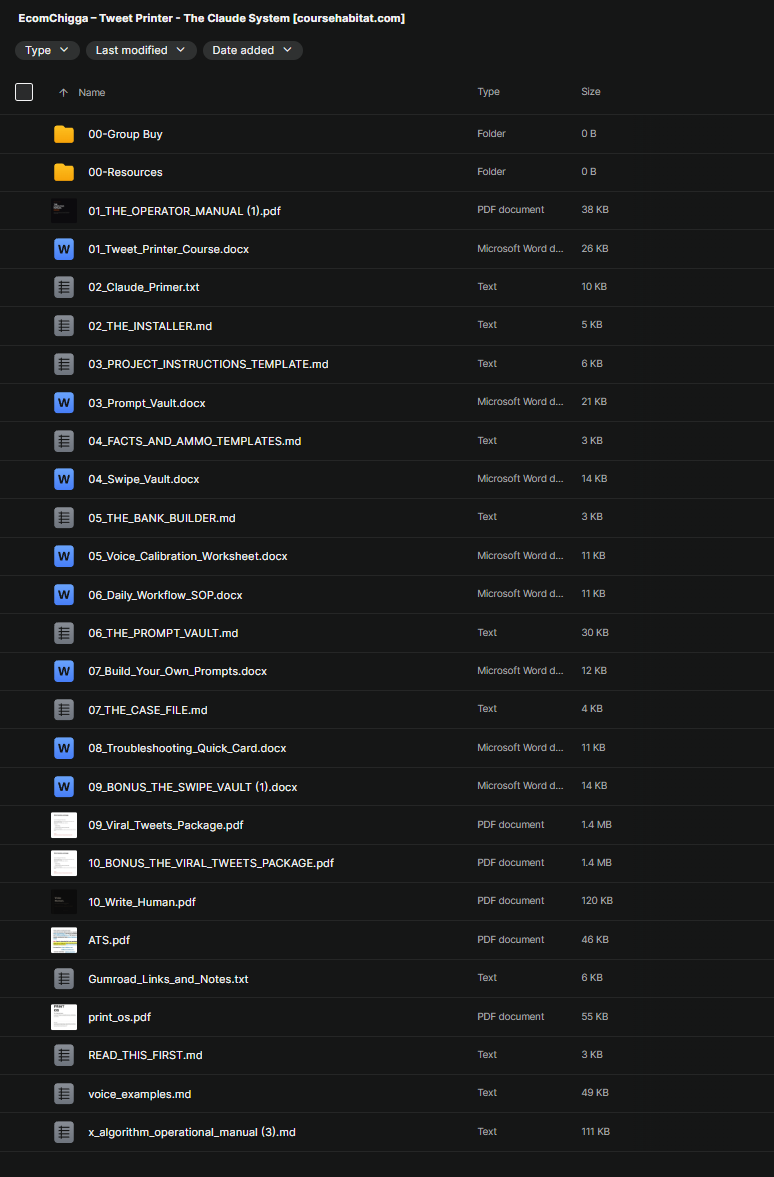
Task: Click the sort direction arrow beside Name
Action: point(63,92)
